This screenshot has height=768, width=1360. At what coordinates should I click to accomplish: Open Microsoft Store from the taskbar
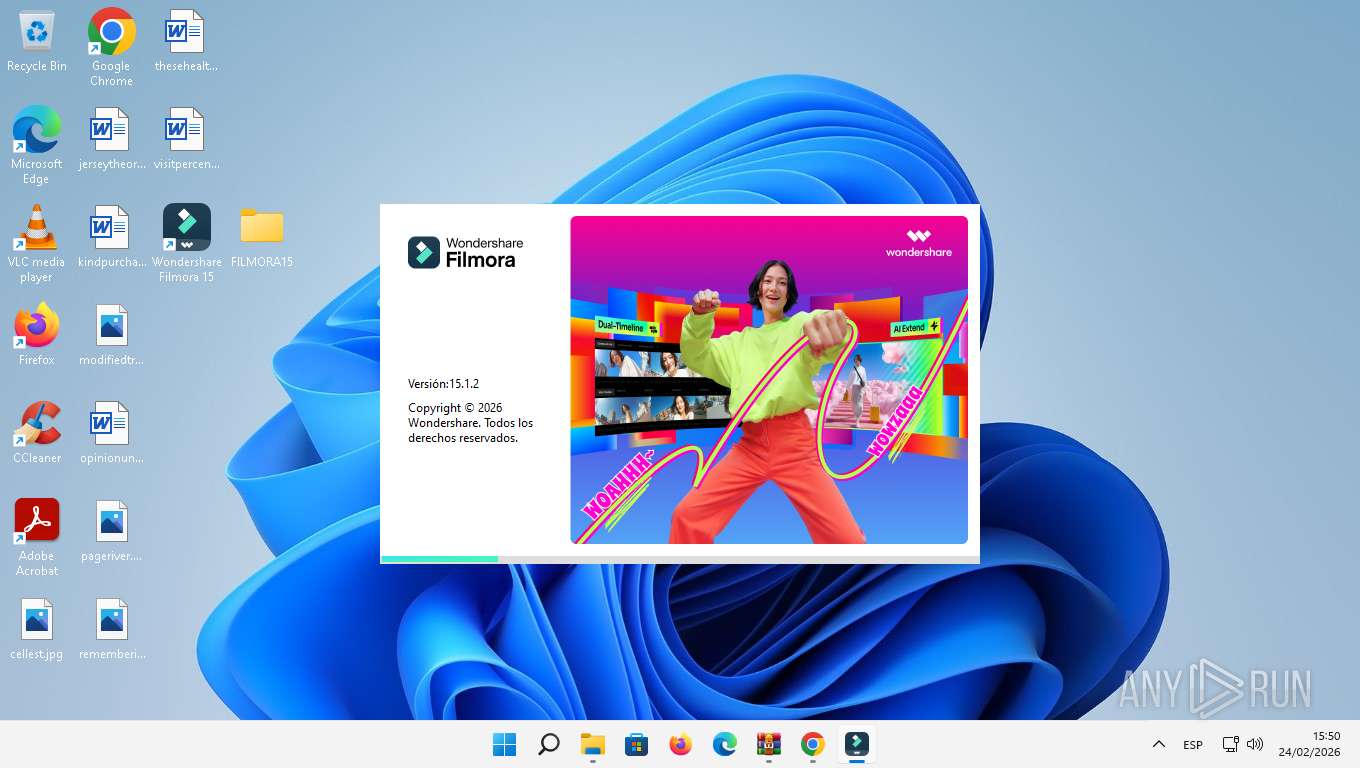tap(637, 744)
